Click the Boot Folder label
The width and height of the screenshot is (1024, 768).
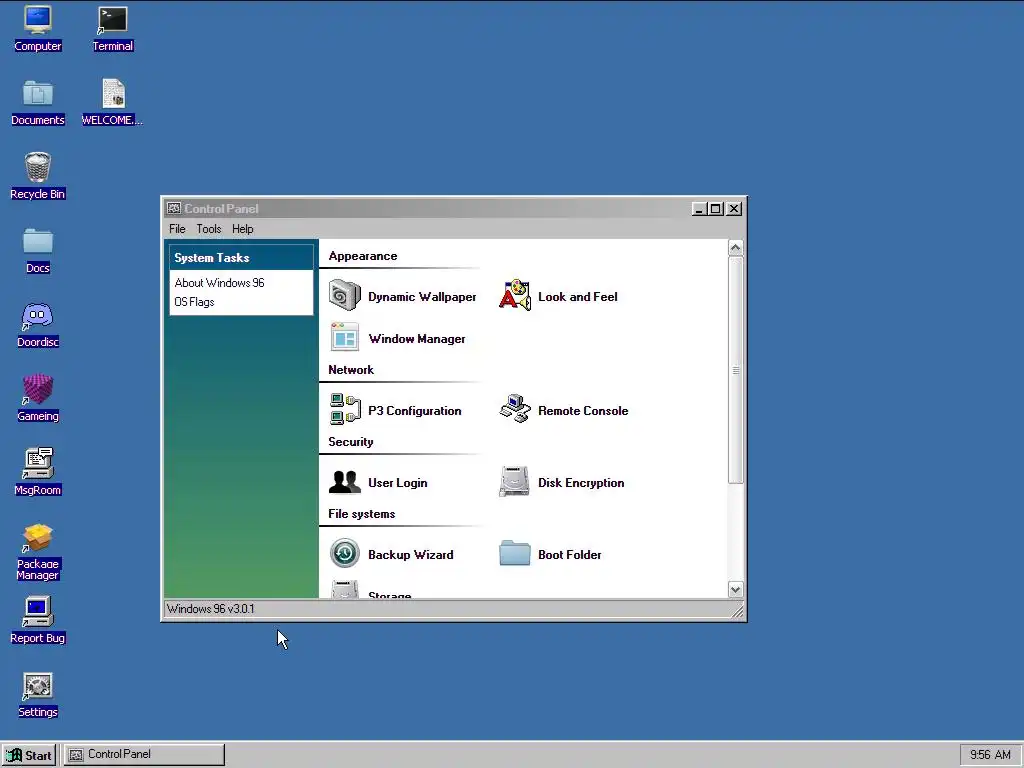(x=569, y=554)
